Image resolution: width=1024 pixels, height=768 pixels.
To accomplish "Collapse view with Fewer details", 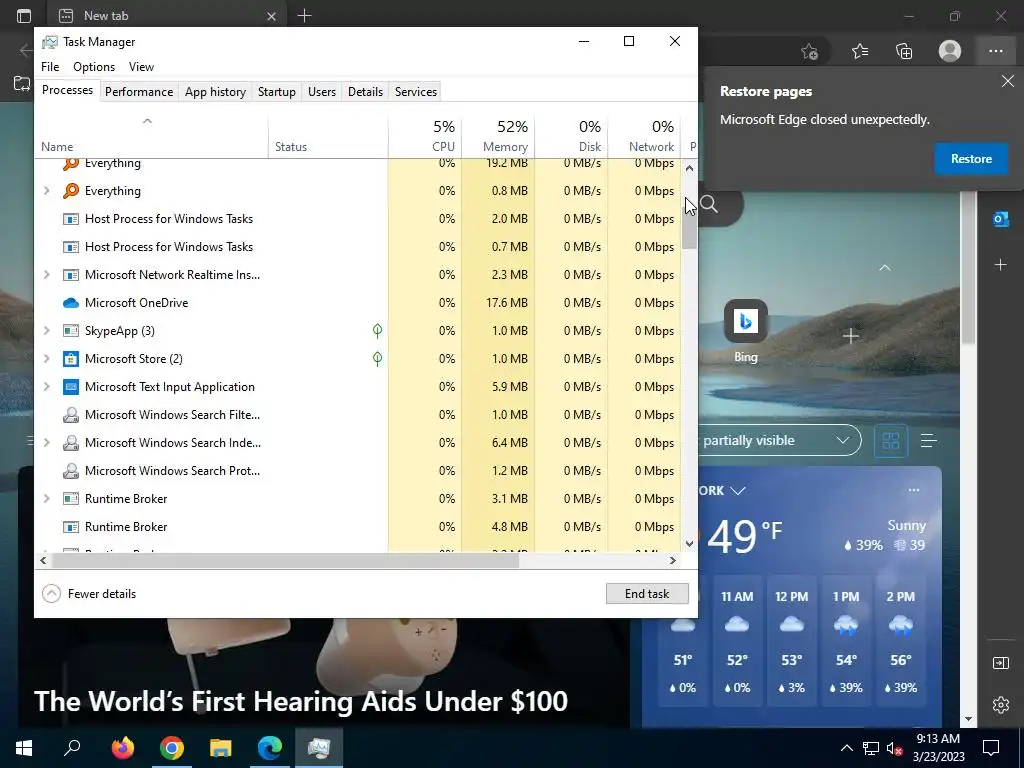I will click(x=89, y=594).
